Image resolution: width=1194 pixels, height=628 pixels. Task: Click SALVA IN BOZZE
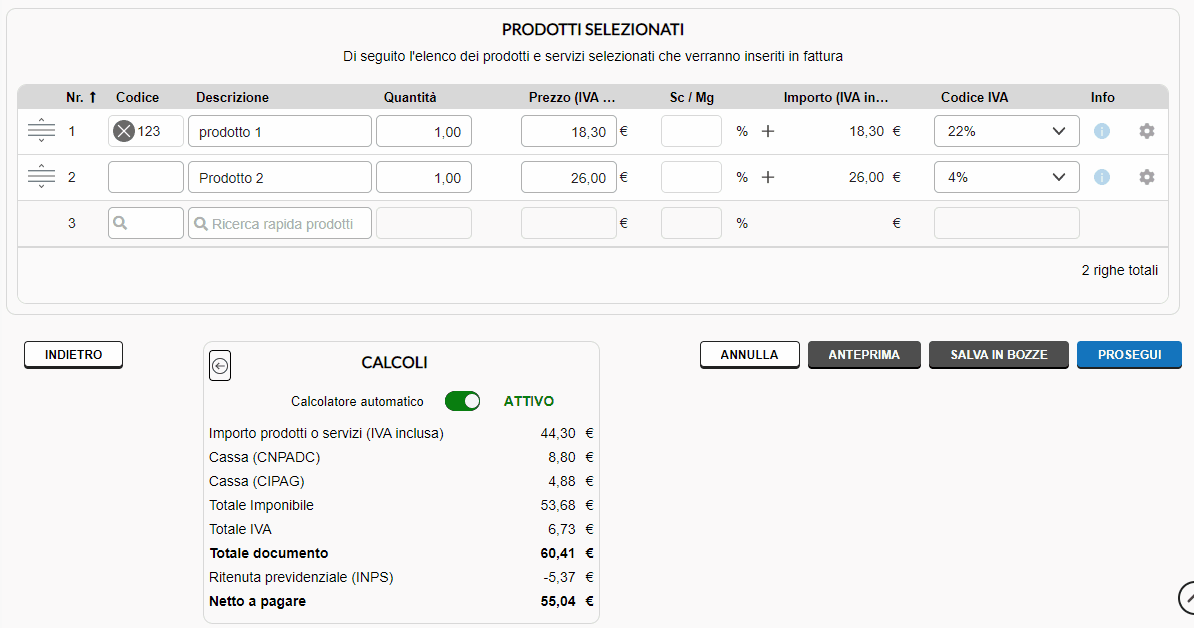pos(999,355)
